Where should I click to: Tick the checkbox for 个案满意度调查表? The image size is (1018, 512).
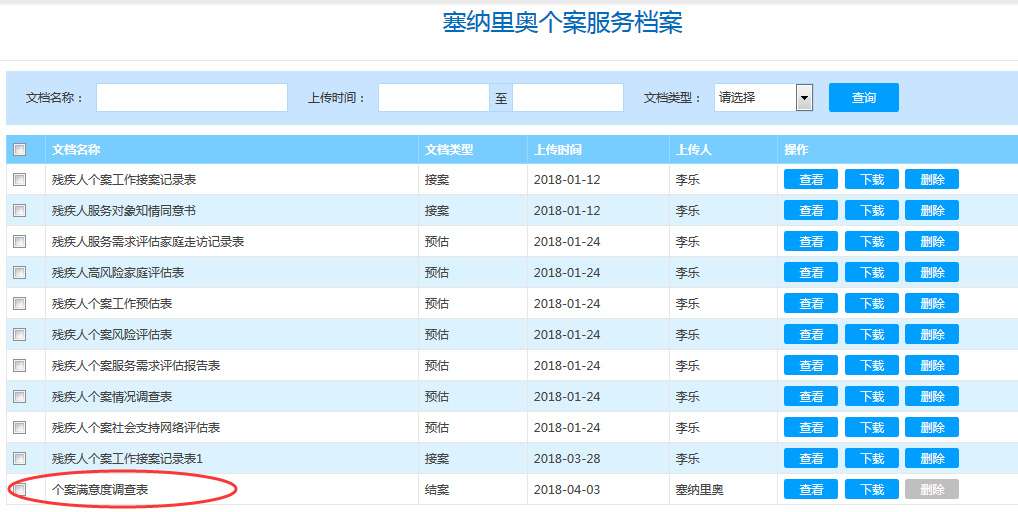tap(19, 490)
